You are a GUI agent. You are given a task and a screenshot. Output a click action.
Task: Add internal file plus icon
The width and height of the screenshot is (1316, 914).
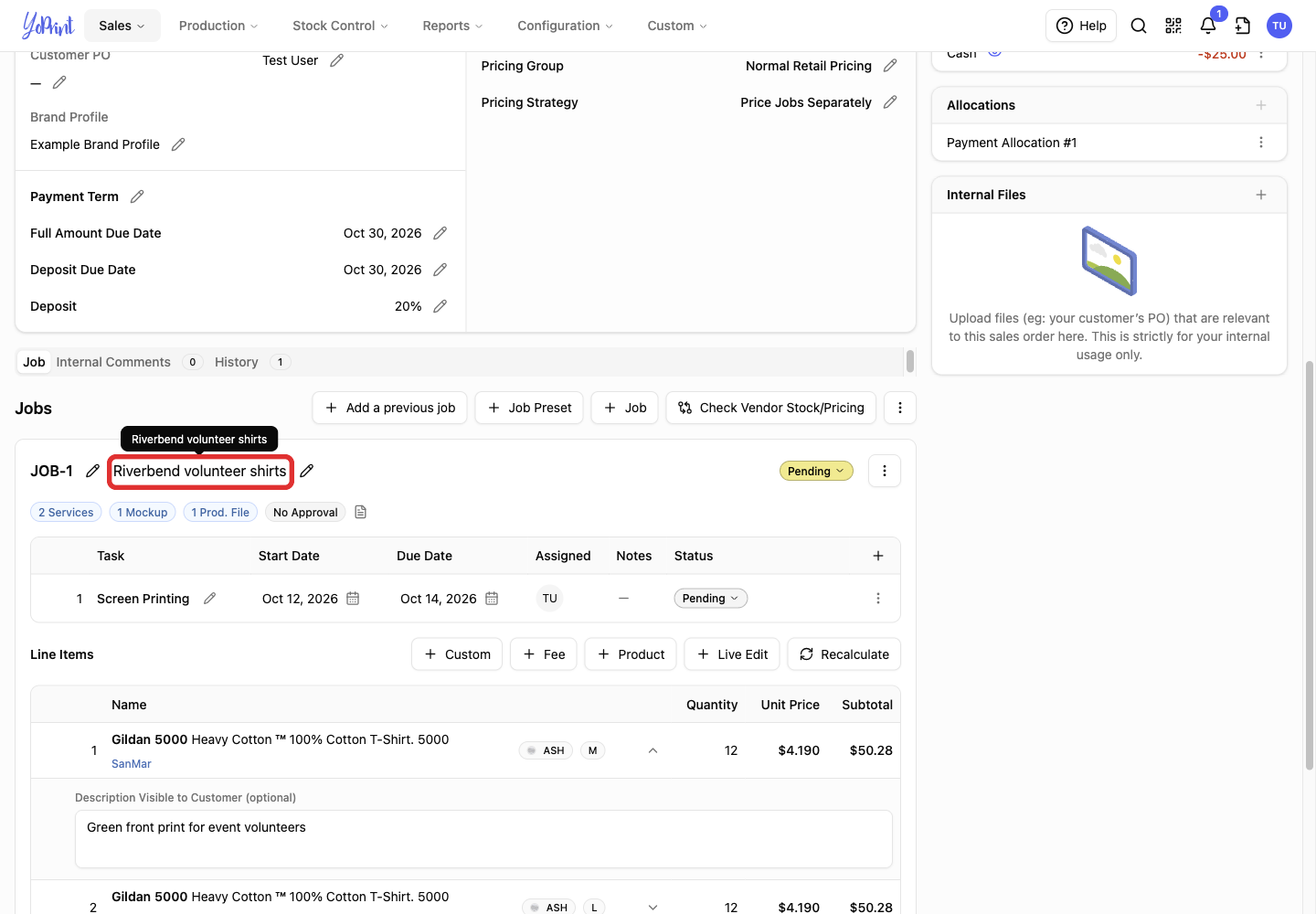(x=1261, y=195)
